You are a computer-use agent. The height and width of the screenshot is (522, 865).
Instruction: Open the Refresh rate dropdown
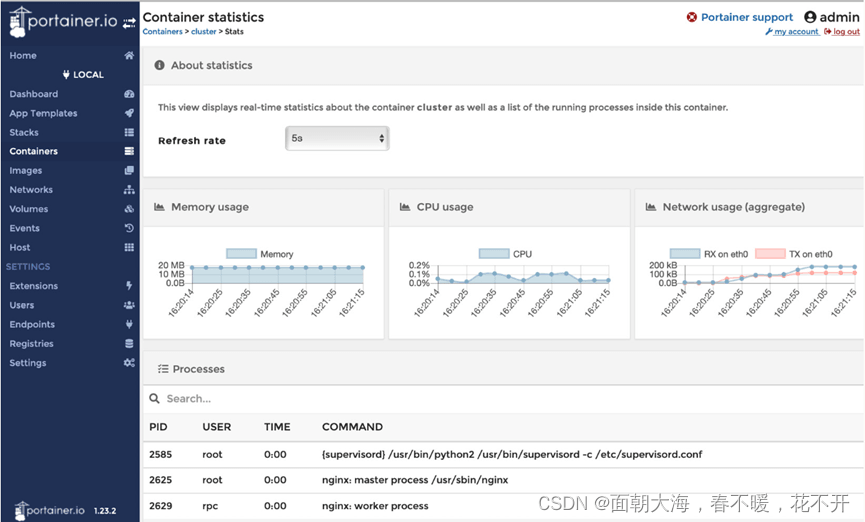[337, 139]
